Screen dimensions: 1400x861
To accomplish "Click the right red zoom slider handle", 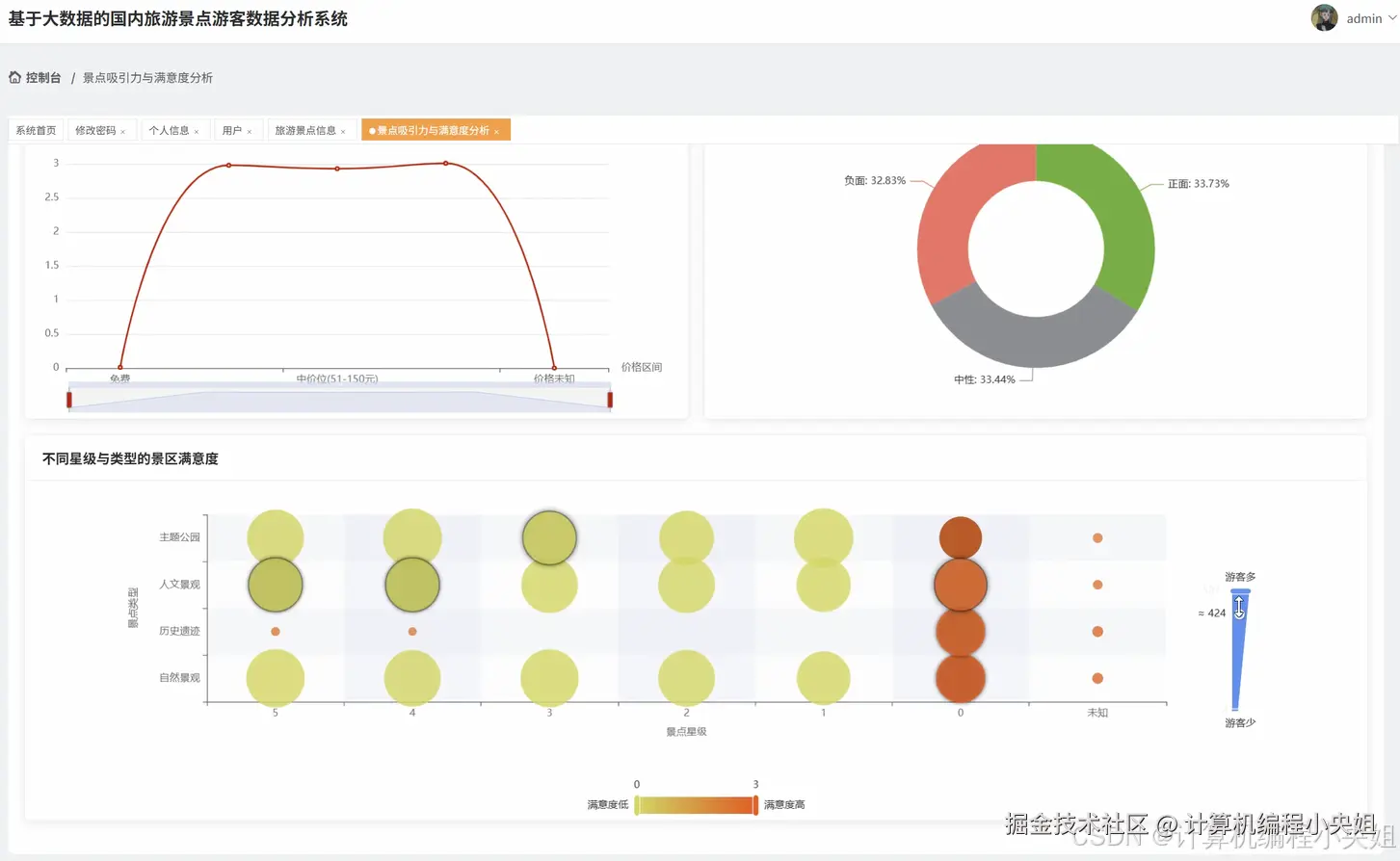I will pos(610,399).
